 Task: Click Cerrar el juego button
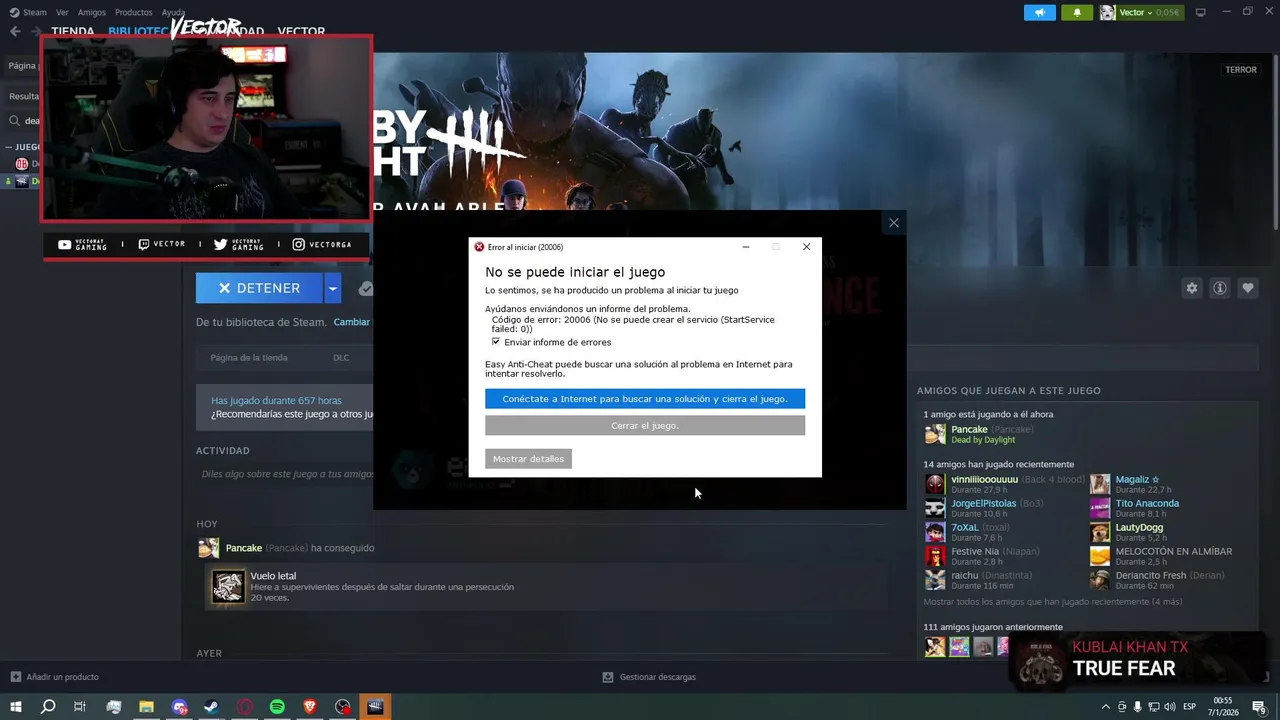coord(645,425)
